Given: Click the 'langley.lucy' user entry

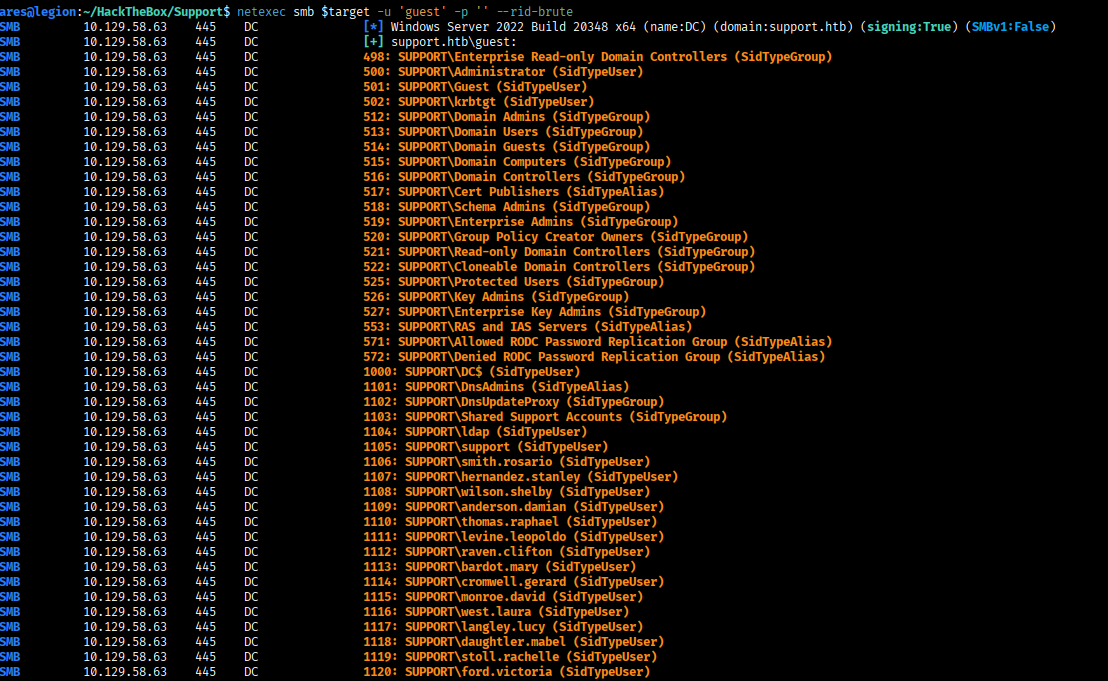Looking at the screenshot, I should pyautogui.click(x=503, y=627).
